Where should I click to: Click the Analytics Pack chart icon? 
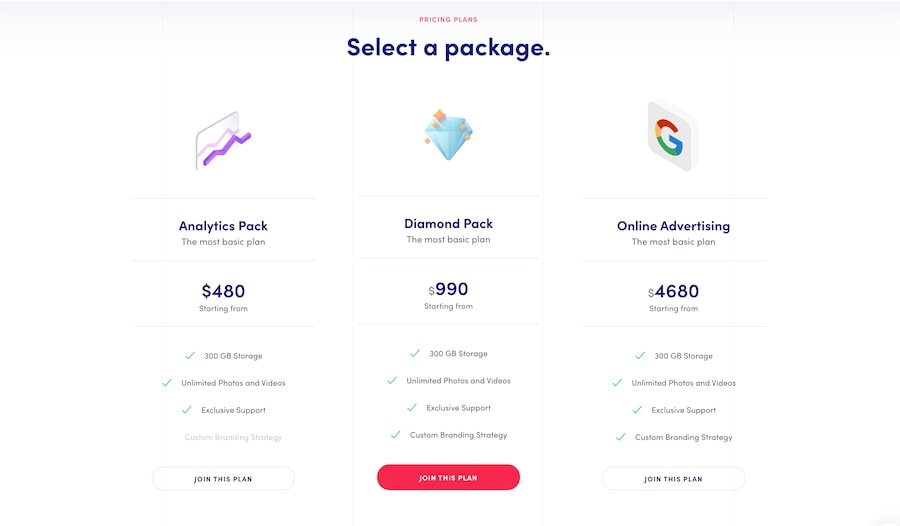[223, 141]
